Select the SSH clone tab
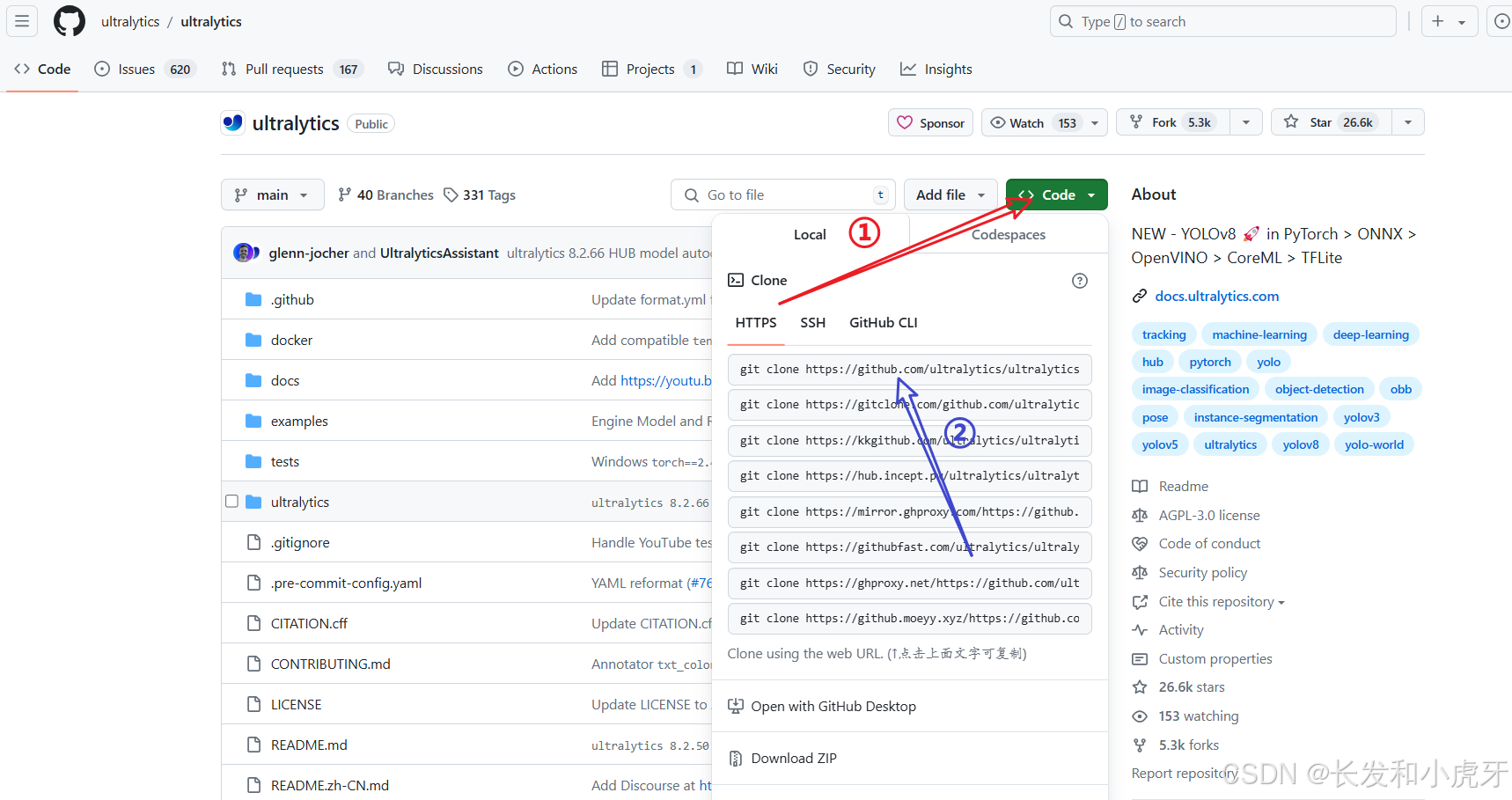This screenshot has height=800, width=1512. [813, 323]
